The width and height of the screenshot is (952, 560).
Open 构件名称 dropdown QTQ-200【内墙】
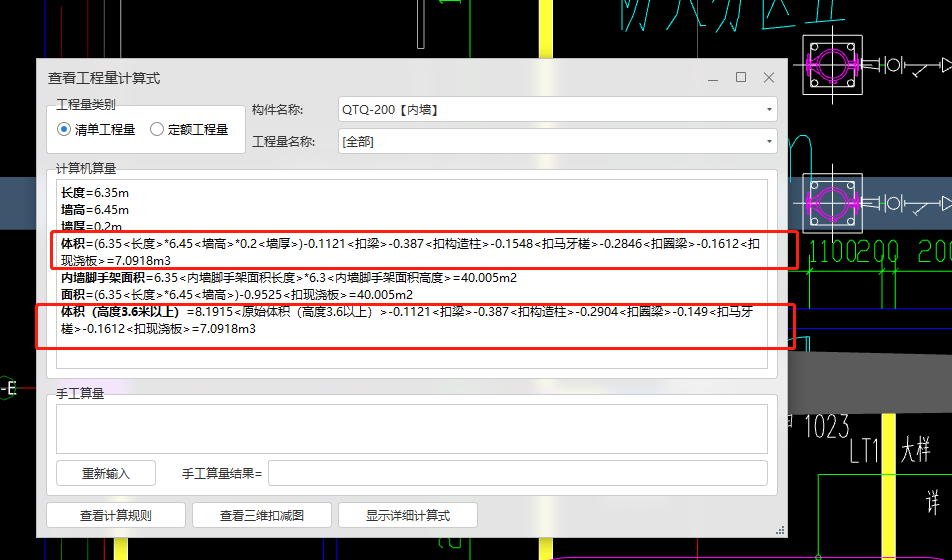coord(557,109)
